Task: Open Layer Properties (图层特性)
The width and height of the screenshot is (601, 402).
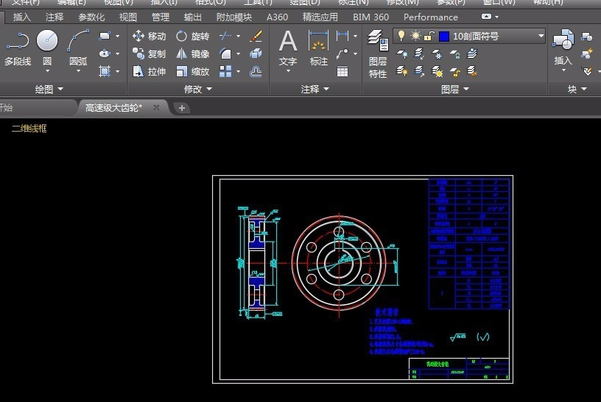Action: (378, 54)
